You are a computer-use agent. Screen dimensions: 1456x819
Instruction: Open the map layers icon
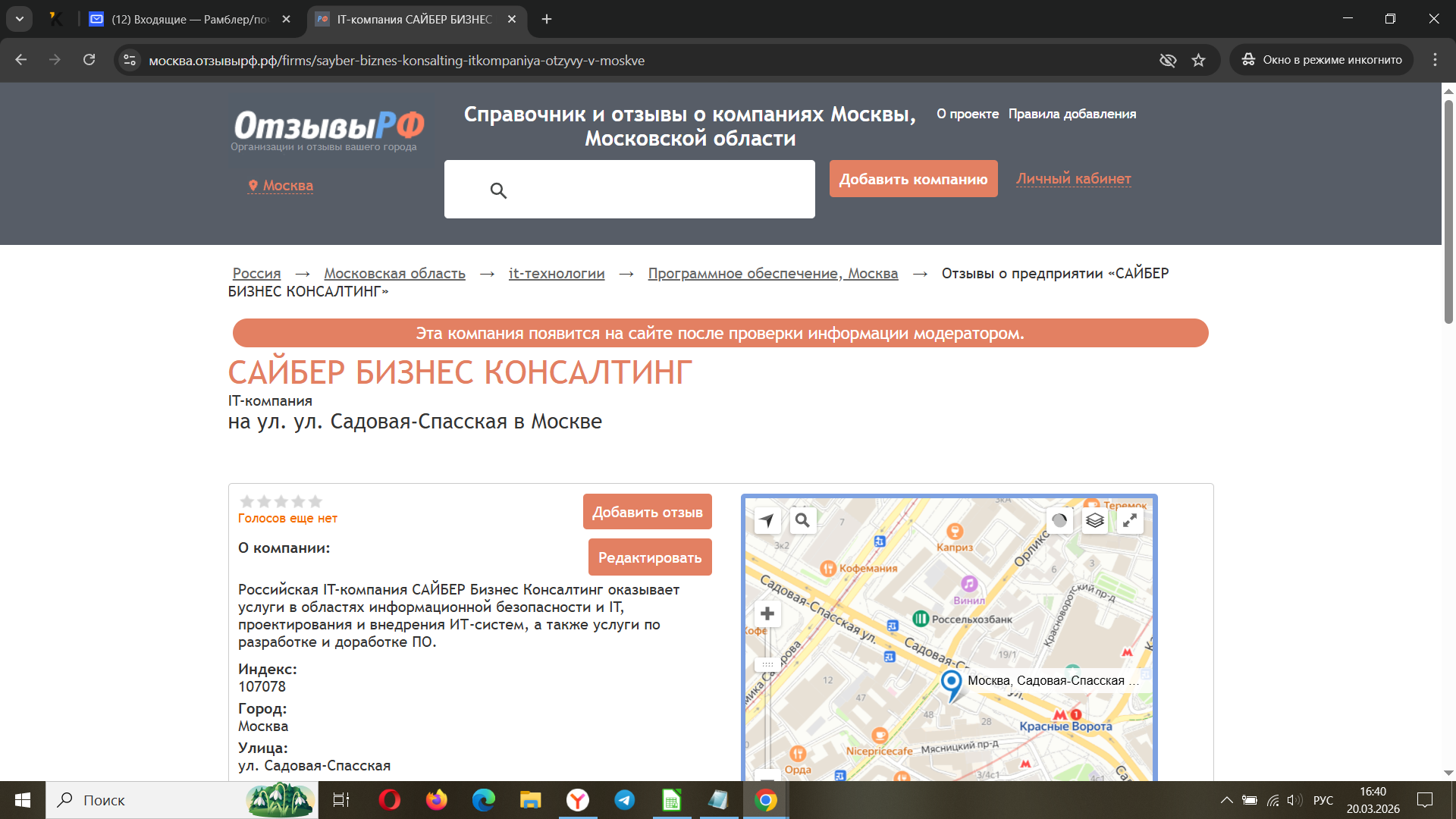(x=1094, y=520)
